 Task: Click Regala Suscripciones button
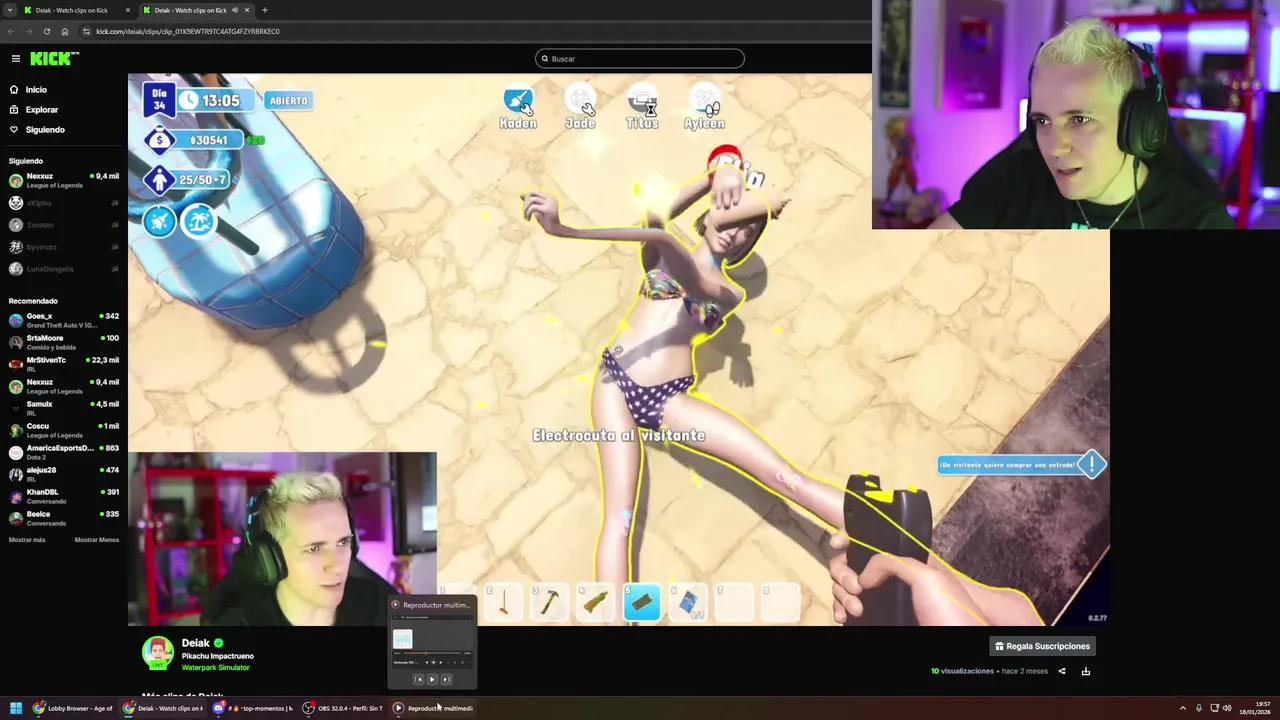[x=1041, y=646]
